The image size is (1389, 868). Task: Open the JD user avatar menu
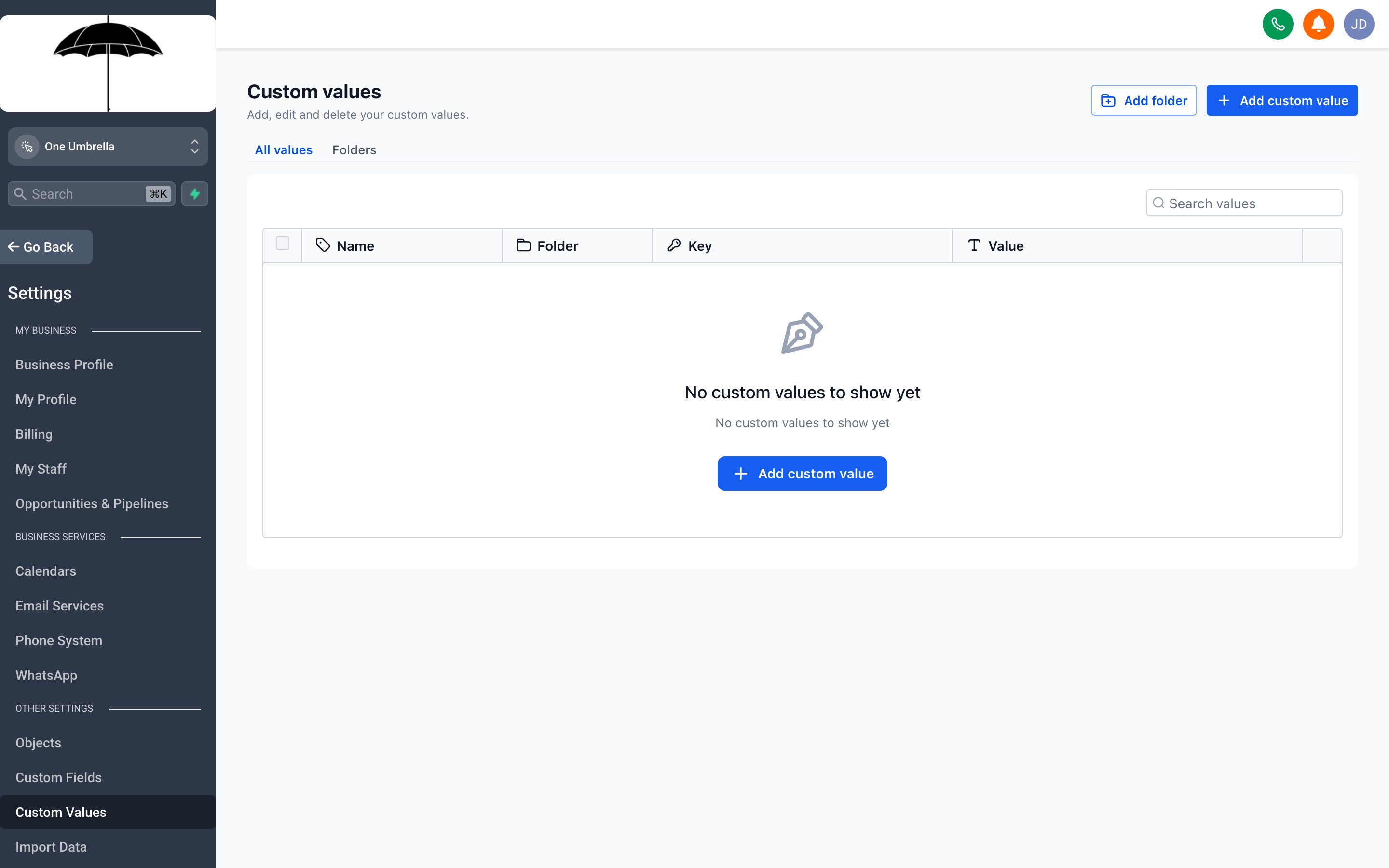(x=1359, y=24)
